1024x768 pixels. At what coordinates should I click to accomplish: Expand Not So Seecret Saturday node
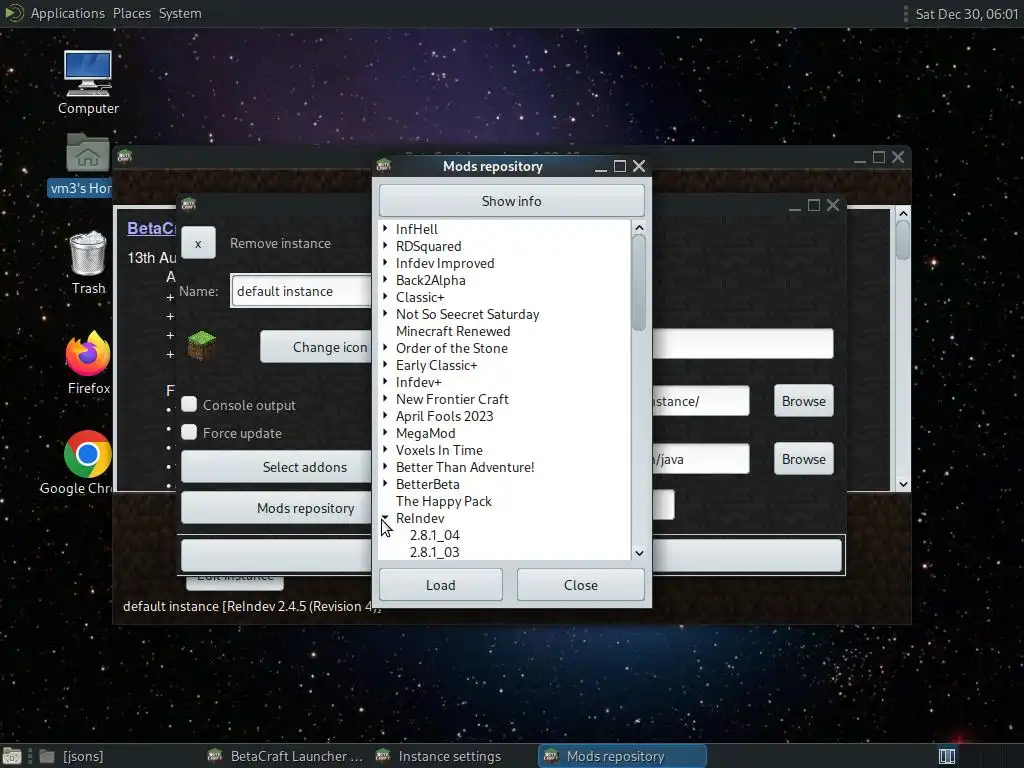pyautogui.click(x=385, y=313)
